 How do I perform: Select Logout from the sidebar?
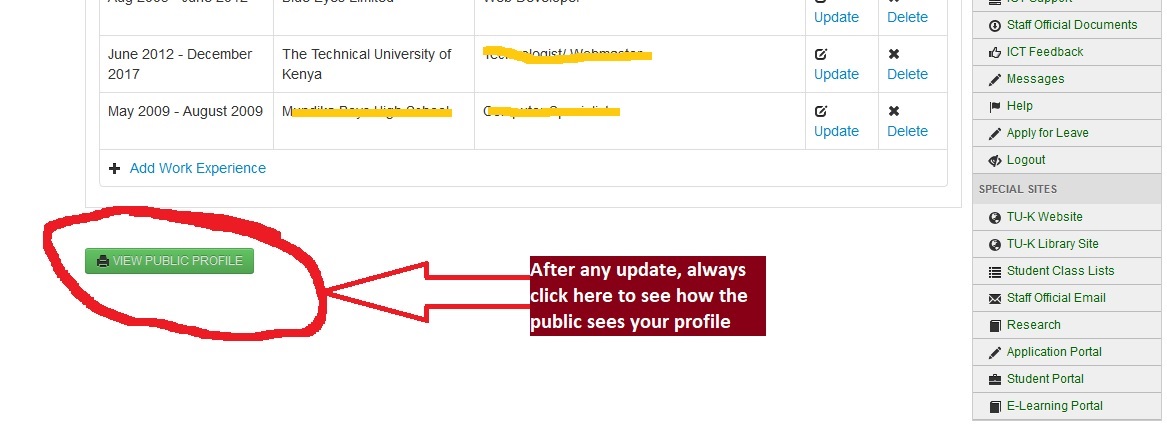[1026, 160]
